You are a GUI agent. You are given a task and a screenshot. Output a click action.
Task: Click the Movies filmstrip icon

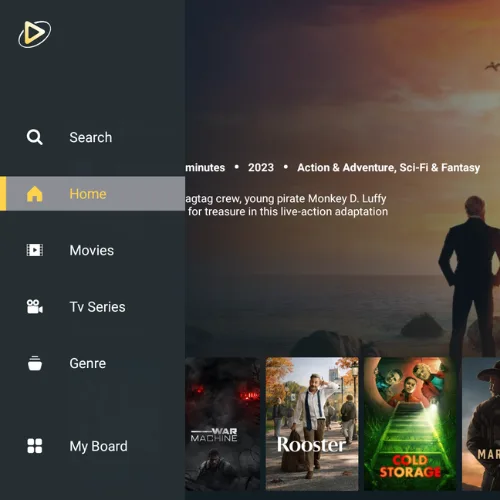[35, 250]
